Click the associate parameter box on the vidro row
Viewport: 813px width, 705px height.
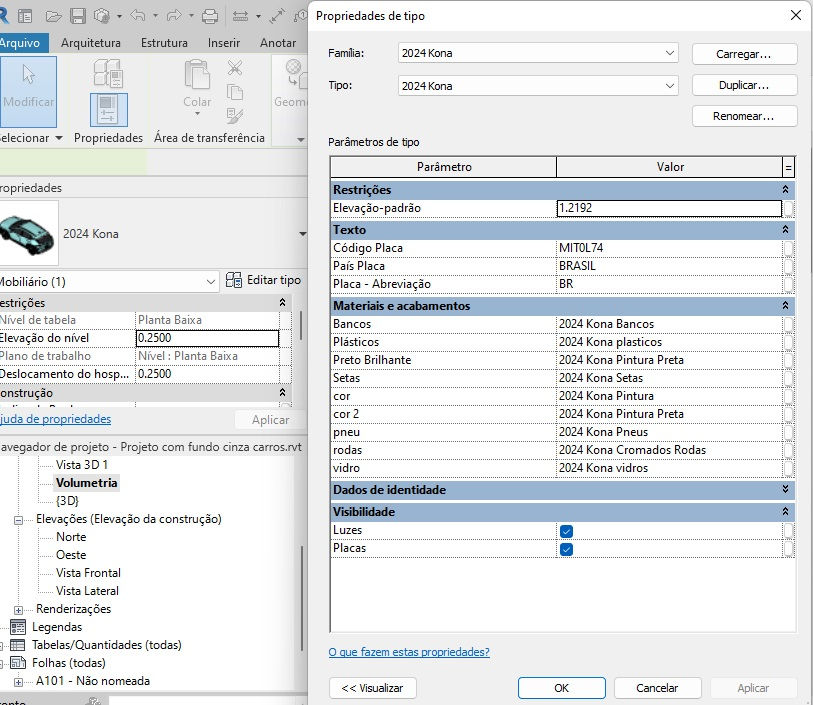click(788, 469)
